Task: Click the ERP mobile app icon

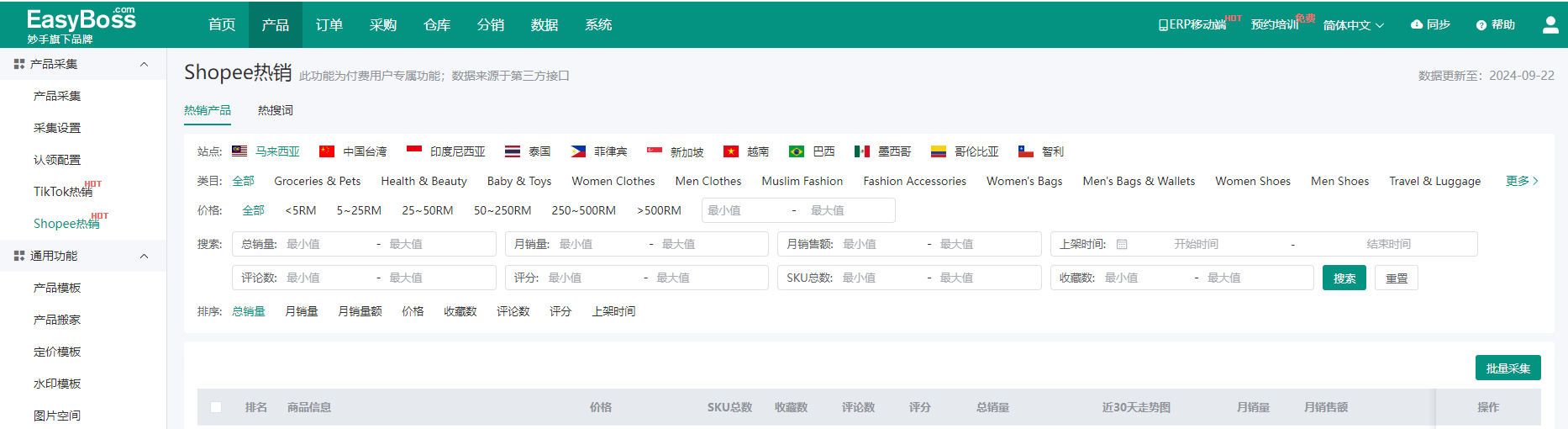Action: [x=1163, y=25]
